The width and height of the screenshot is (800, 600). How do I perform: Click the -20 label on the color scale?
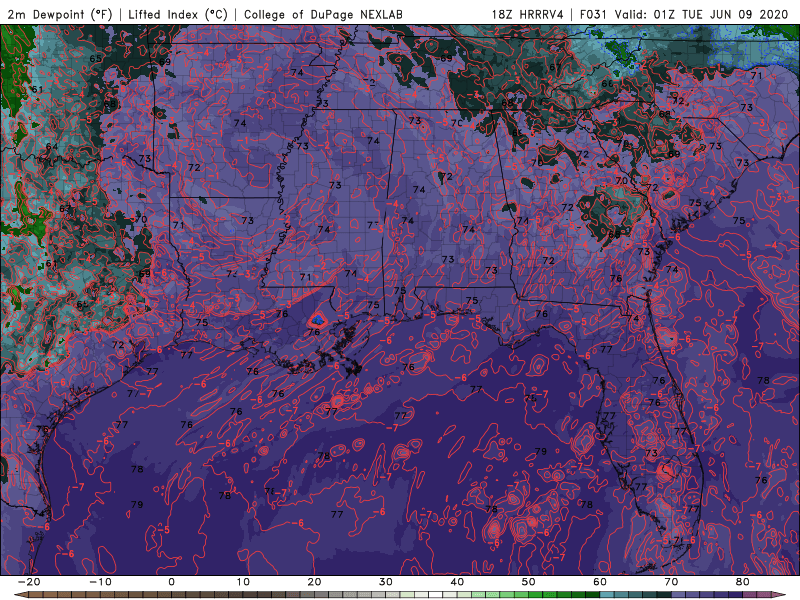29,582
